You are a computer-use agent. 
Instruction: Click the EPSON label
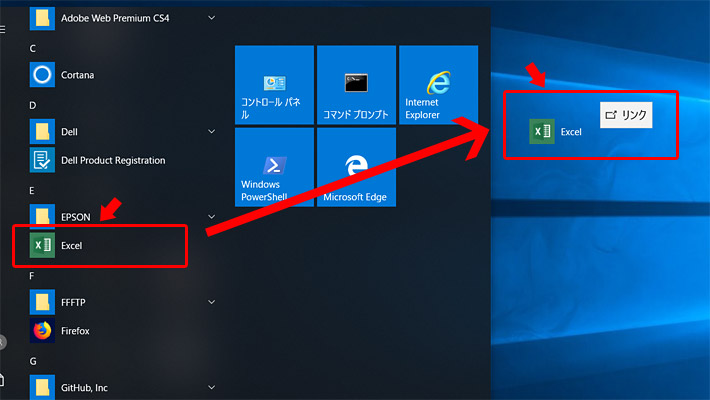point(76,217)
